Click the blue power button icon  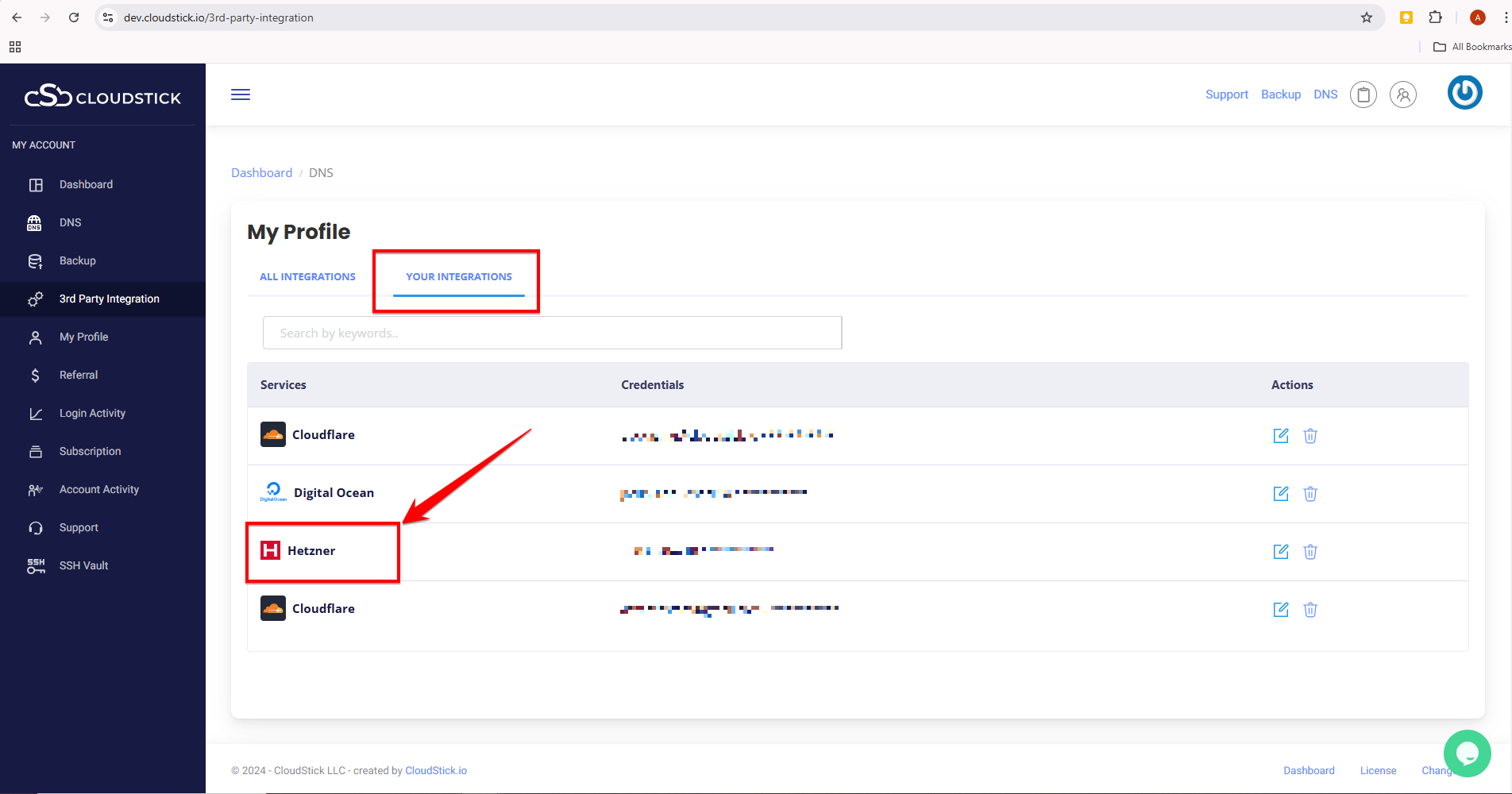coord(1464,93)
